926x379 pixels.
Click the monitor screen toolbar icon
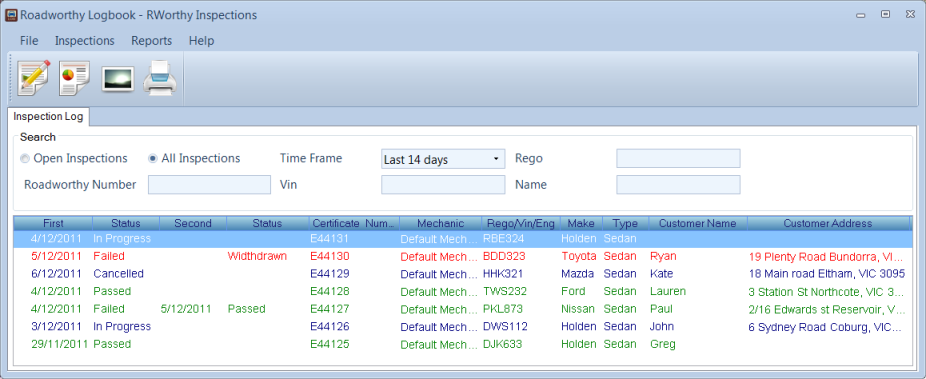coord(118,79)
